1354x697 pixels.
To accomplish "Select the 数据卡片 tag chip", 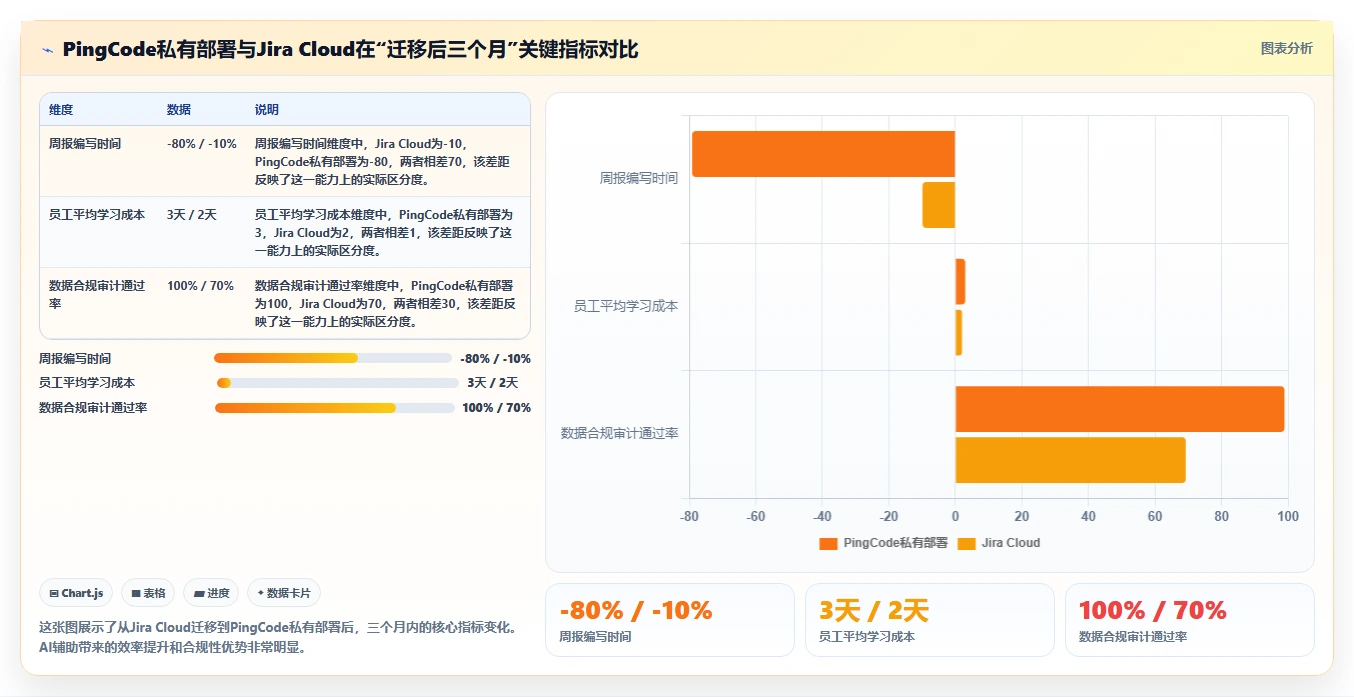I will (x=284, y=593).
